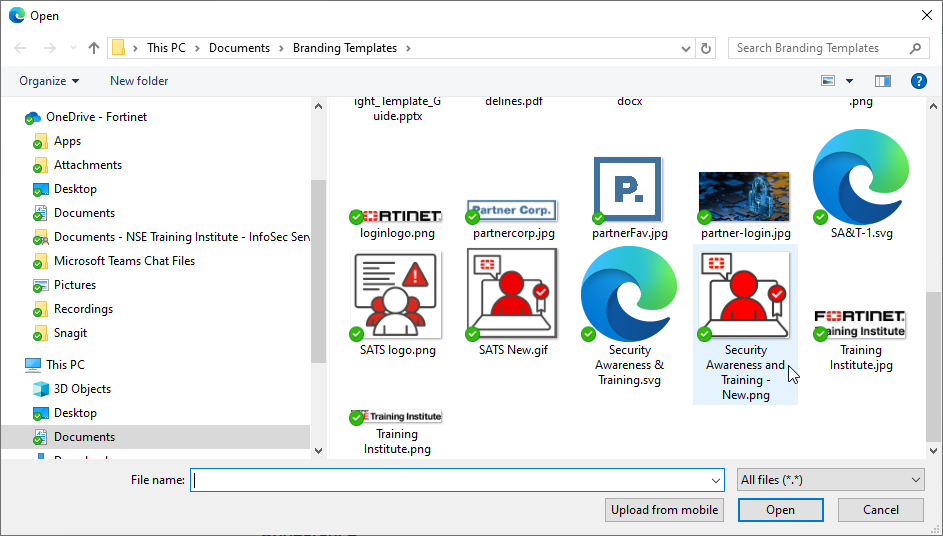
Task: Select Documents under OneDrive - Fortinet
Action: 84,213
